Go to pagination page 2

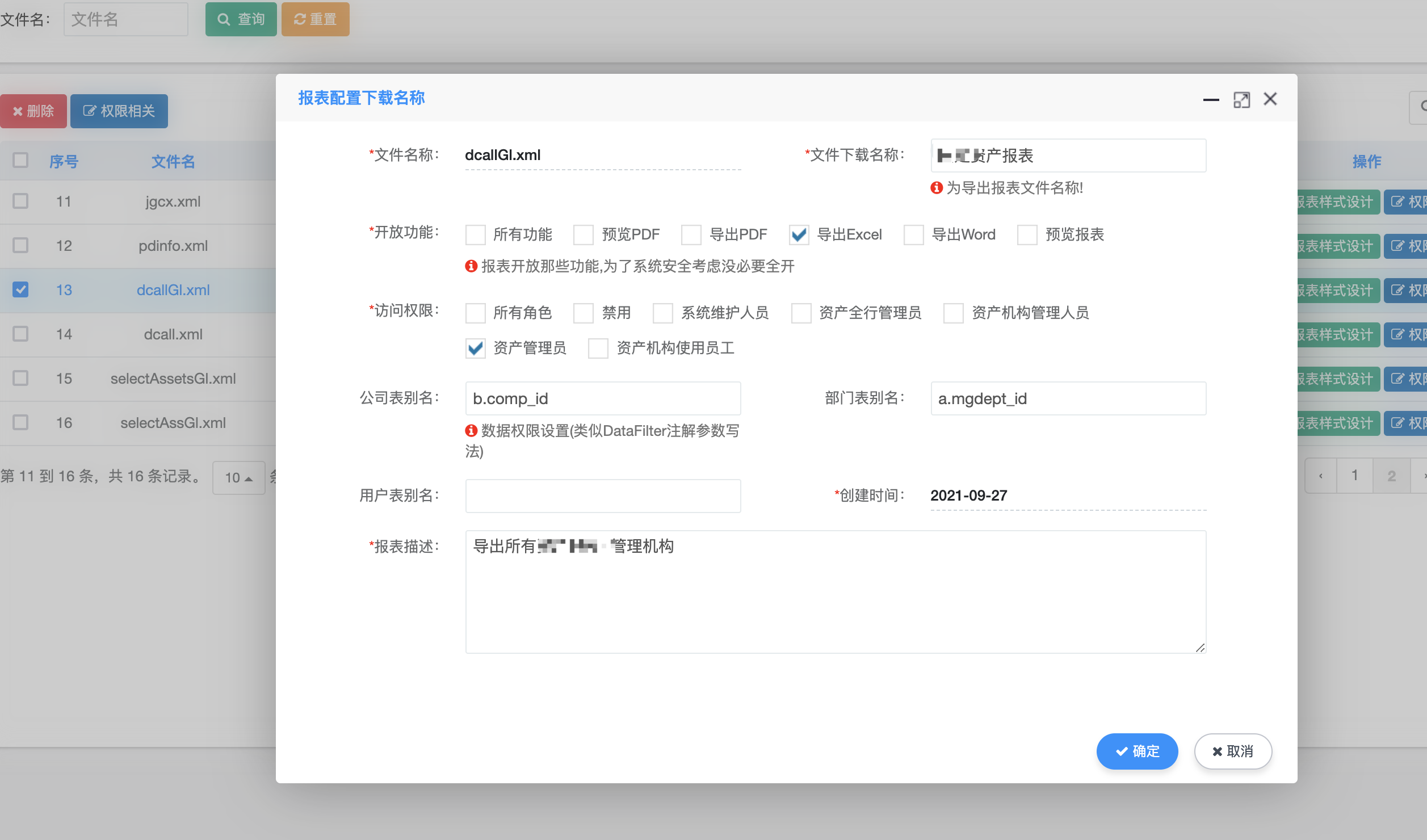click(x=1391, y=476)
